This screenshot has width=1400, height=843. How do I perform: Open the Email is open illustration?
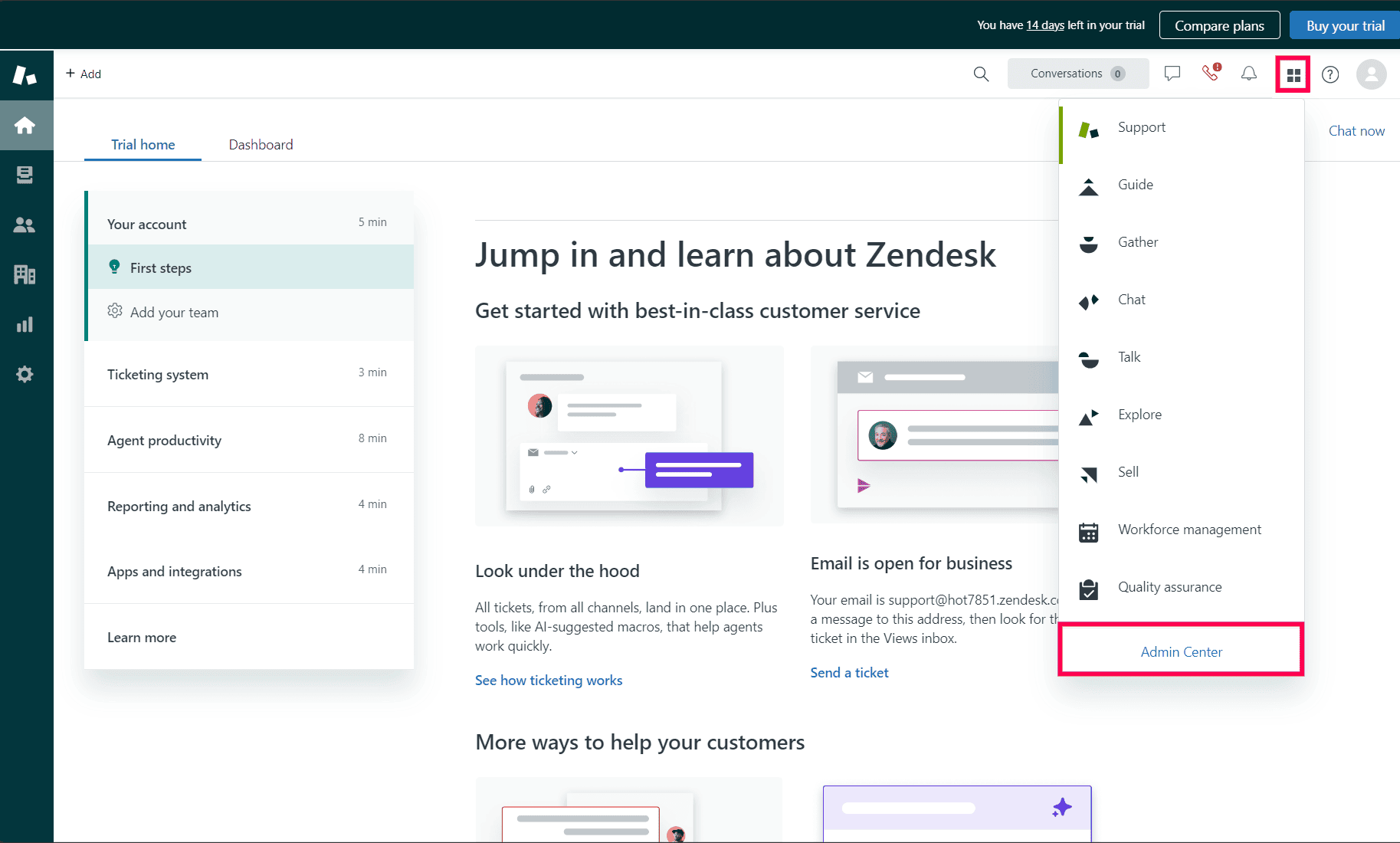click(934, 435)
